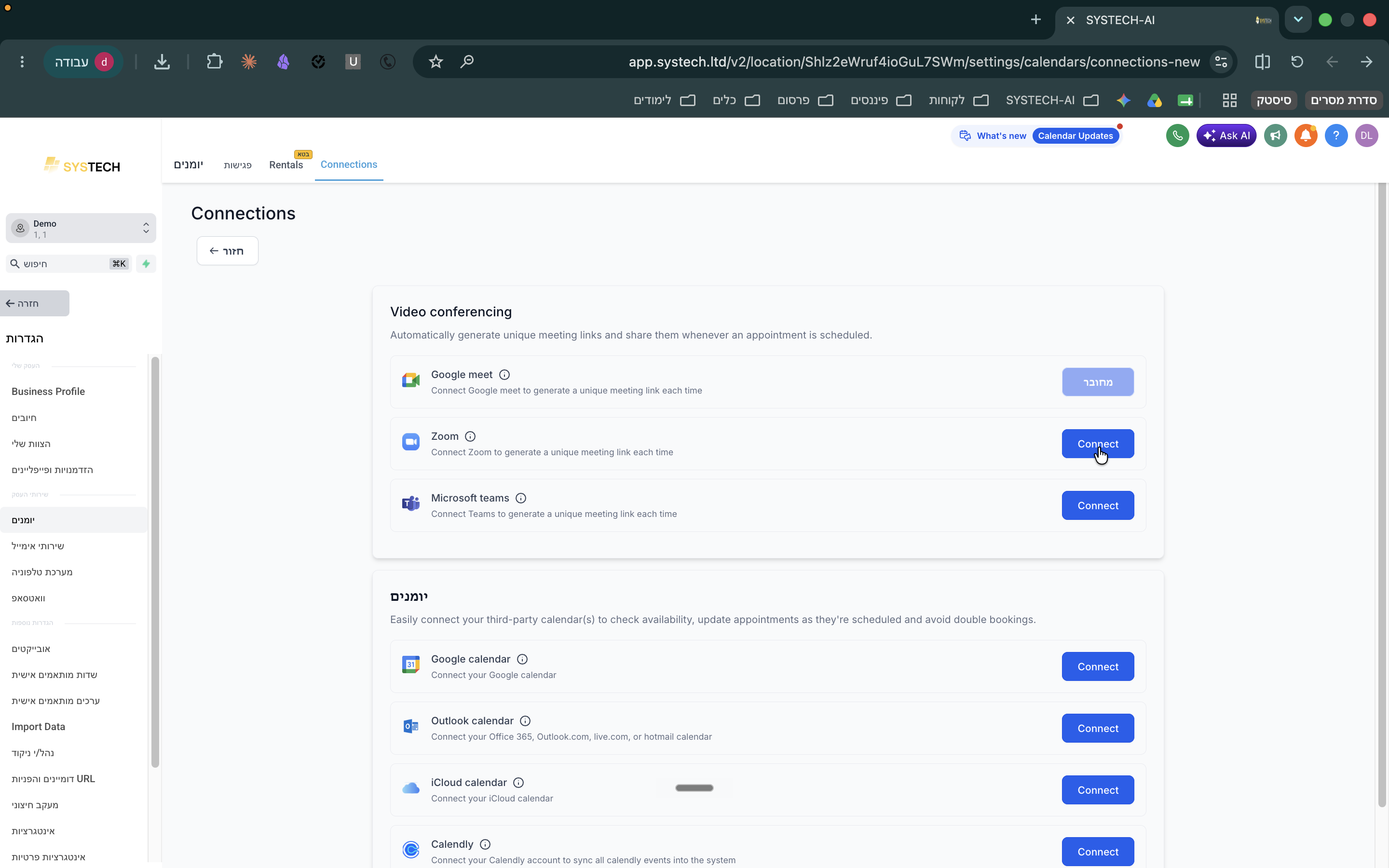Viewport: 1389px width, 868px height.
Task: Click the info icon beside iCloud calendar
Action: point(518,783)
